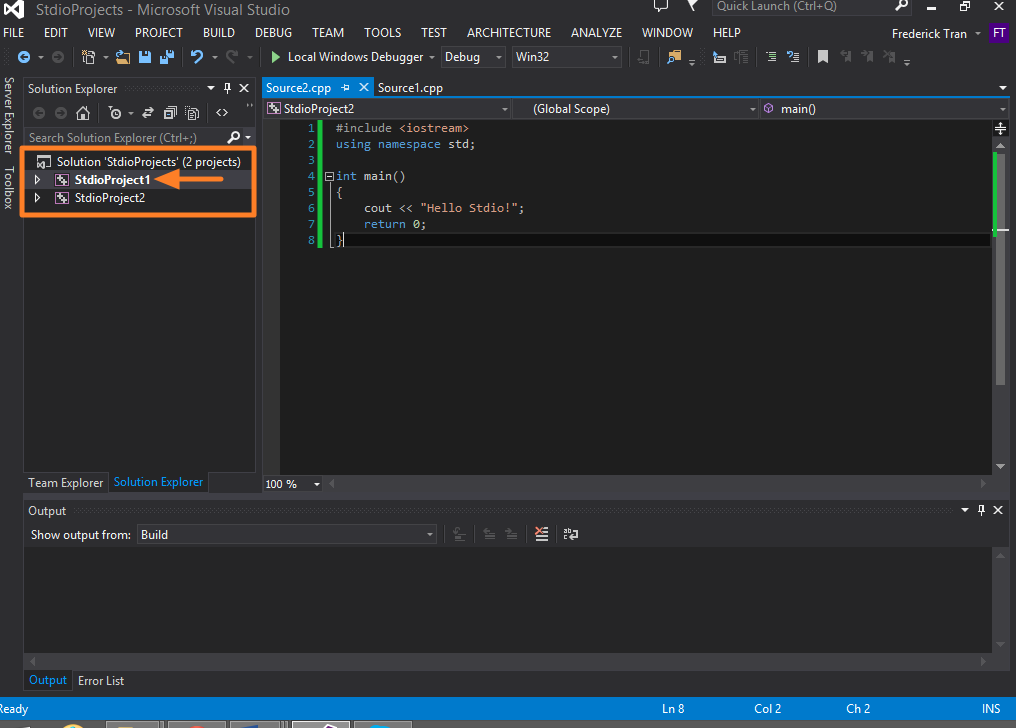Close the Source2.cpp tab

[364, 87]
